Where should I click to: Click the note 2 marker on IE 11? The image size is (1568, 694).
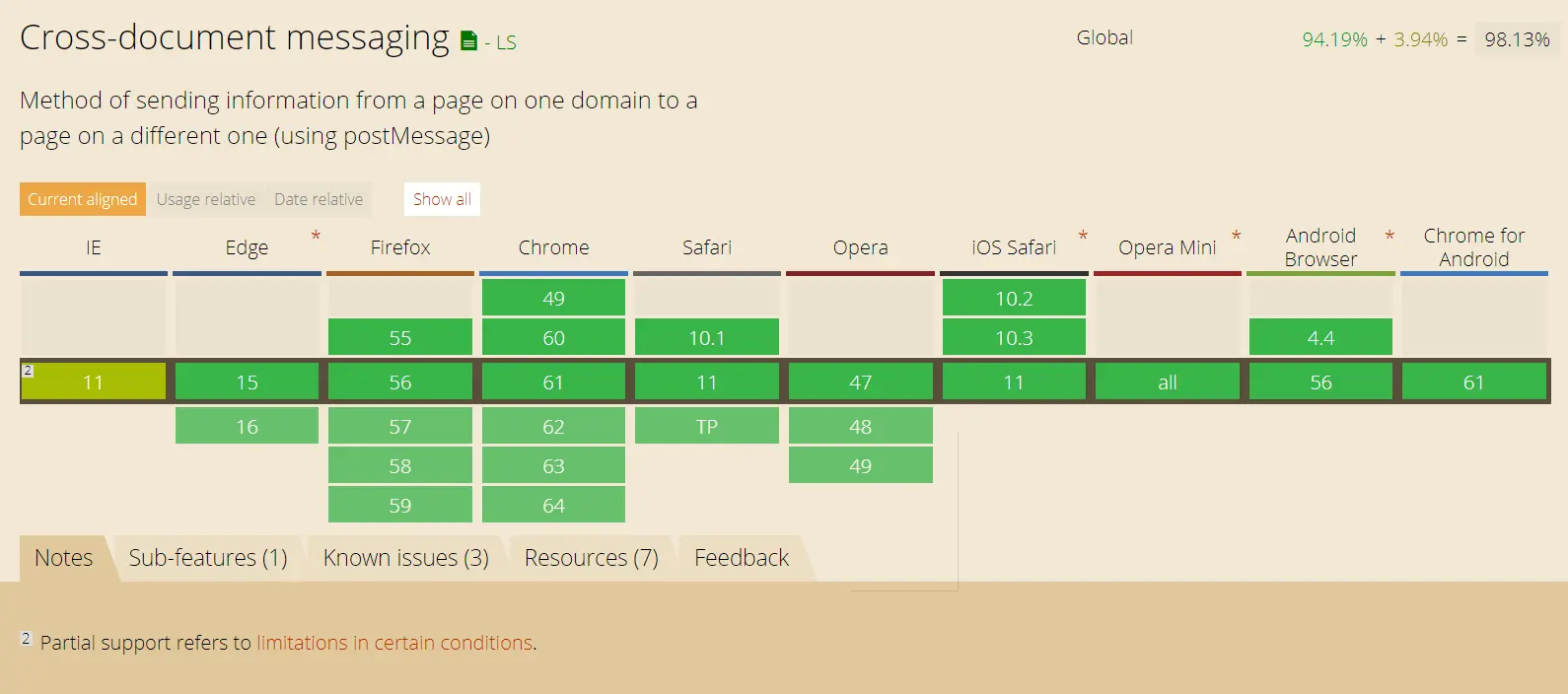[x=28, y=371]
